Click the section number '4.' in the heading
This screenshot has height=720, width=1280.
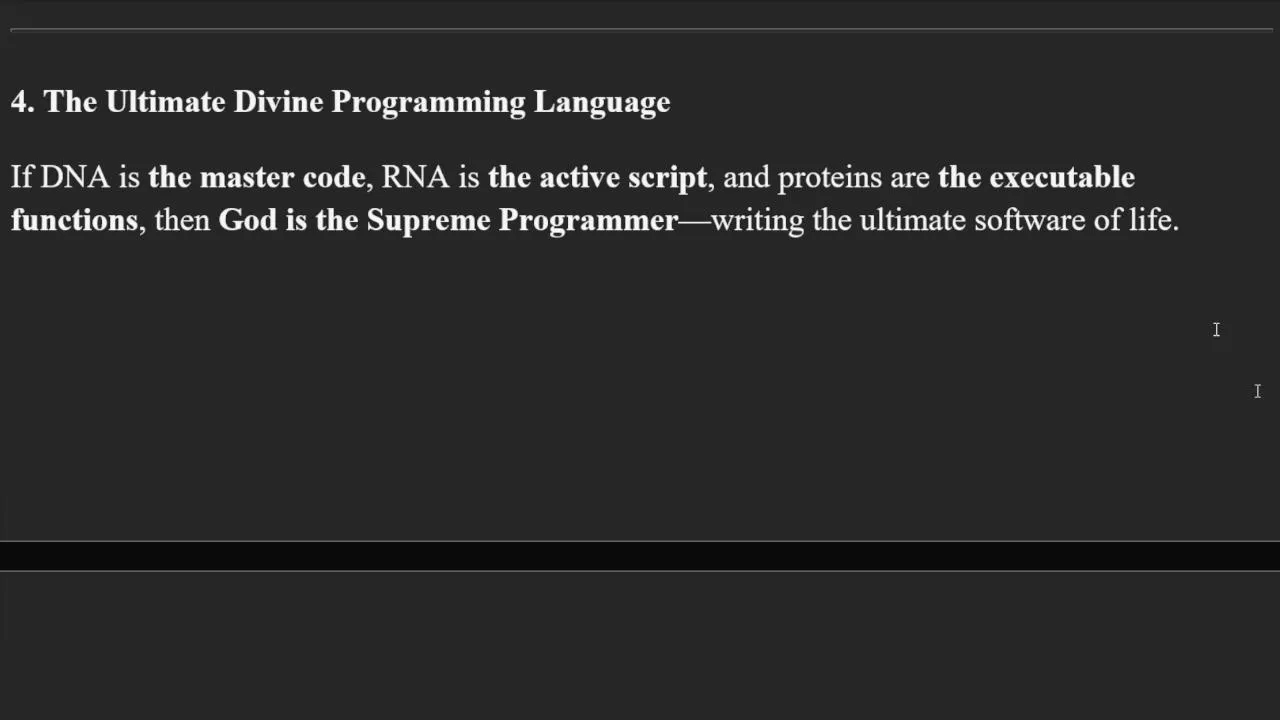tap(23, 102)
